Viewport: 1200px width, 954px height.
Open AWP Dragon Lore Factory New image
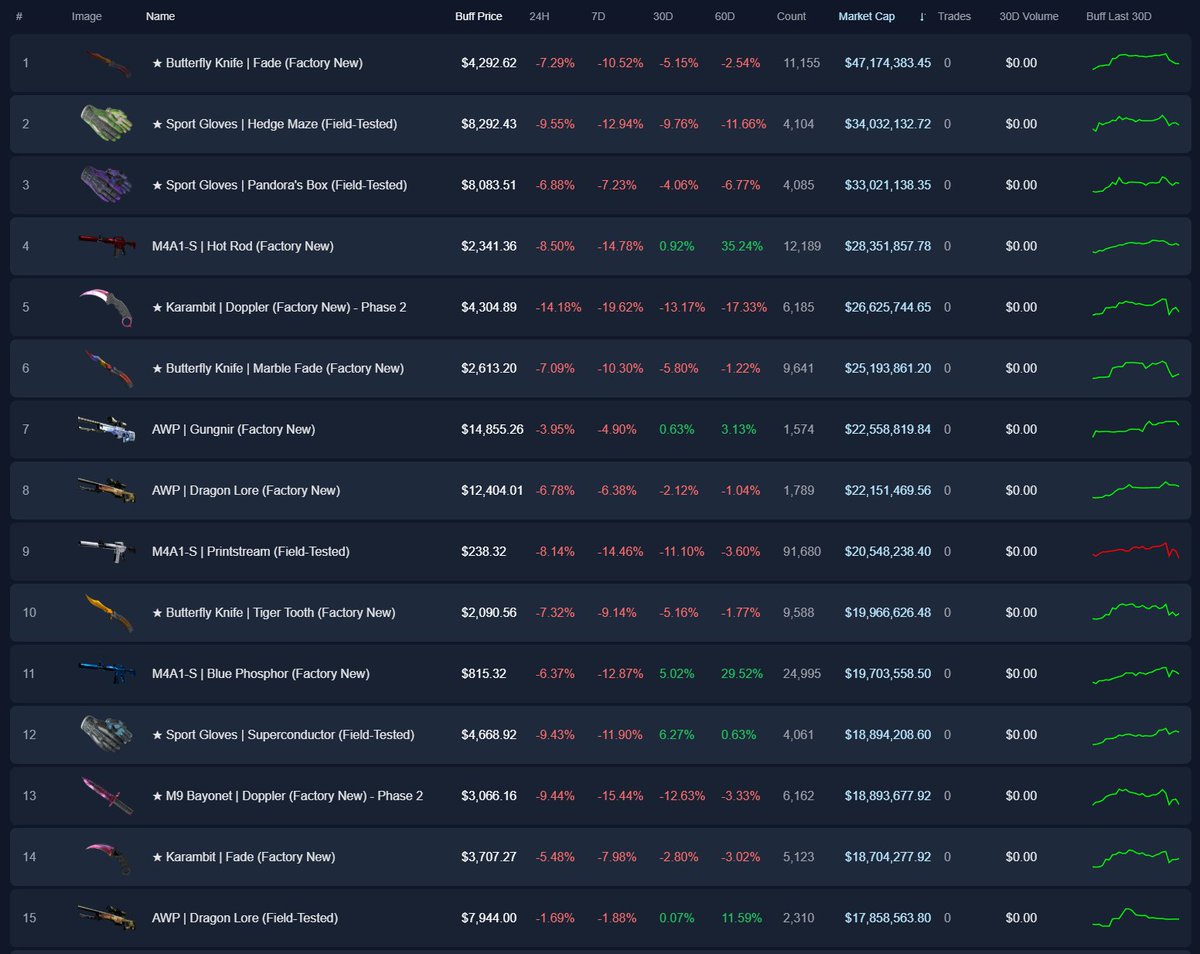tap(106, 490)
